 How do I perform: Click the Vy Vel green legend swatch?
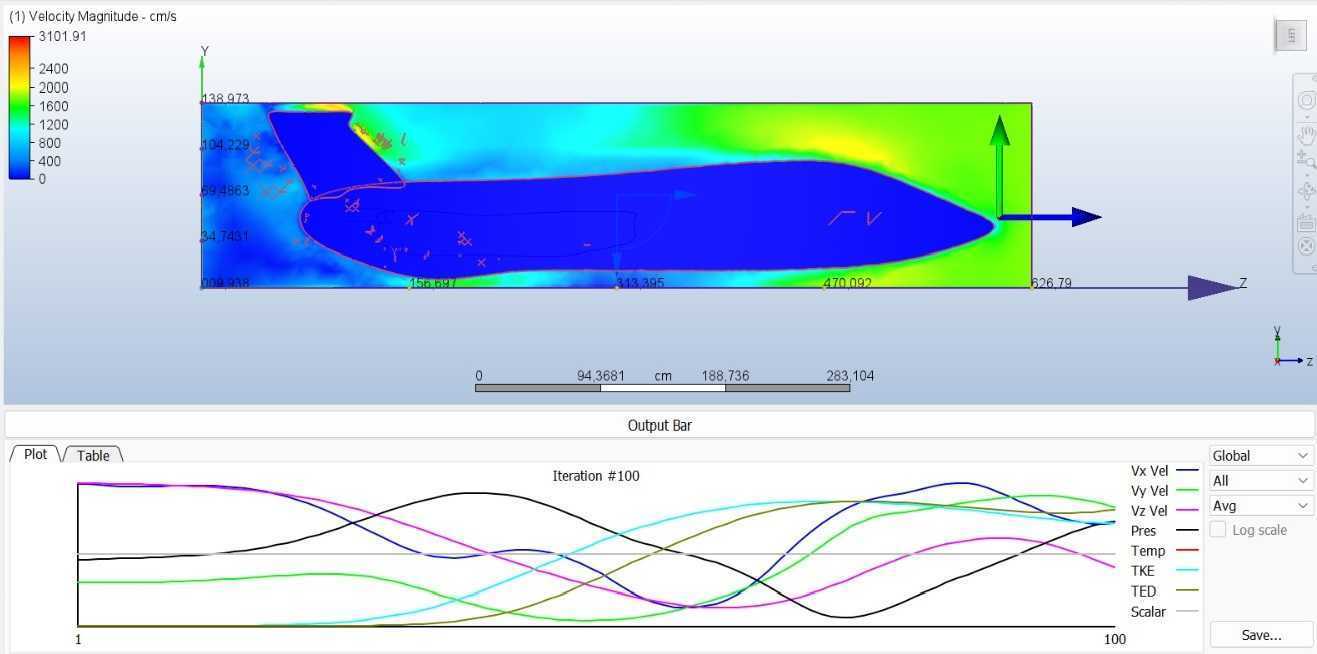(x=1188, y=490)
